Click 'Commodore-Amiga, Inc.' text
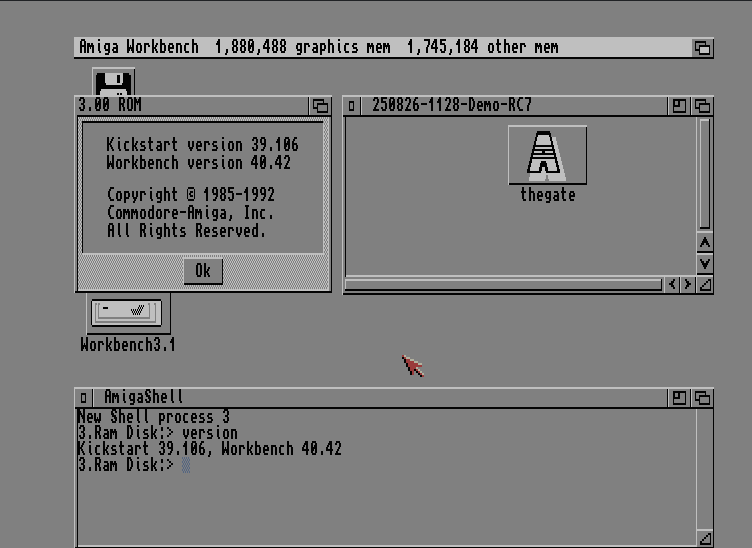The image size is (752, 548). pos(190,212)
